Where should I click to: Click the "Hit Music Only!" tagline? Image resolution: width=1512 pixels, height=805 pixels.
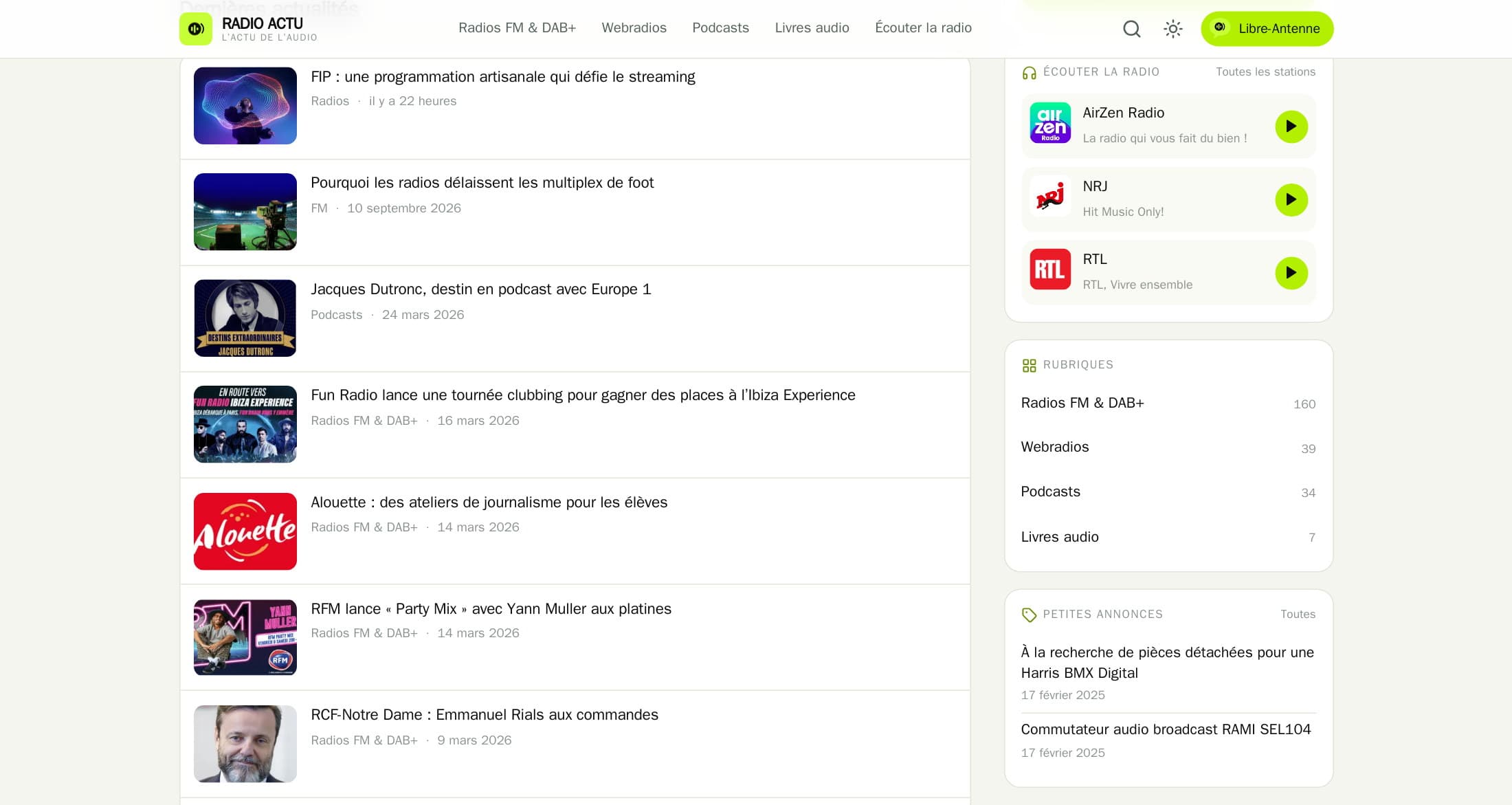[x=1123, y=212]
